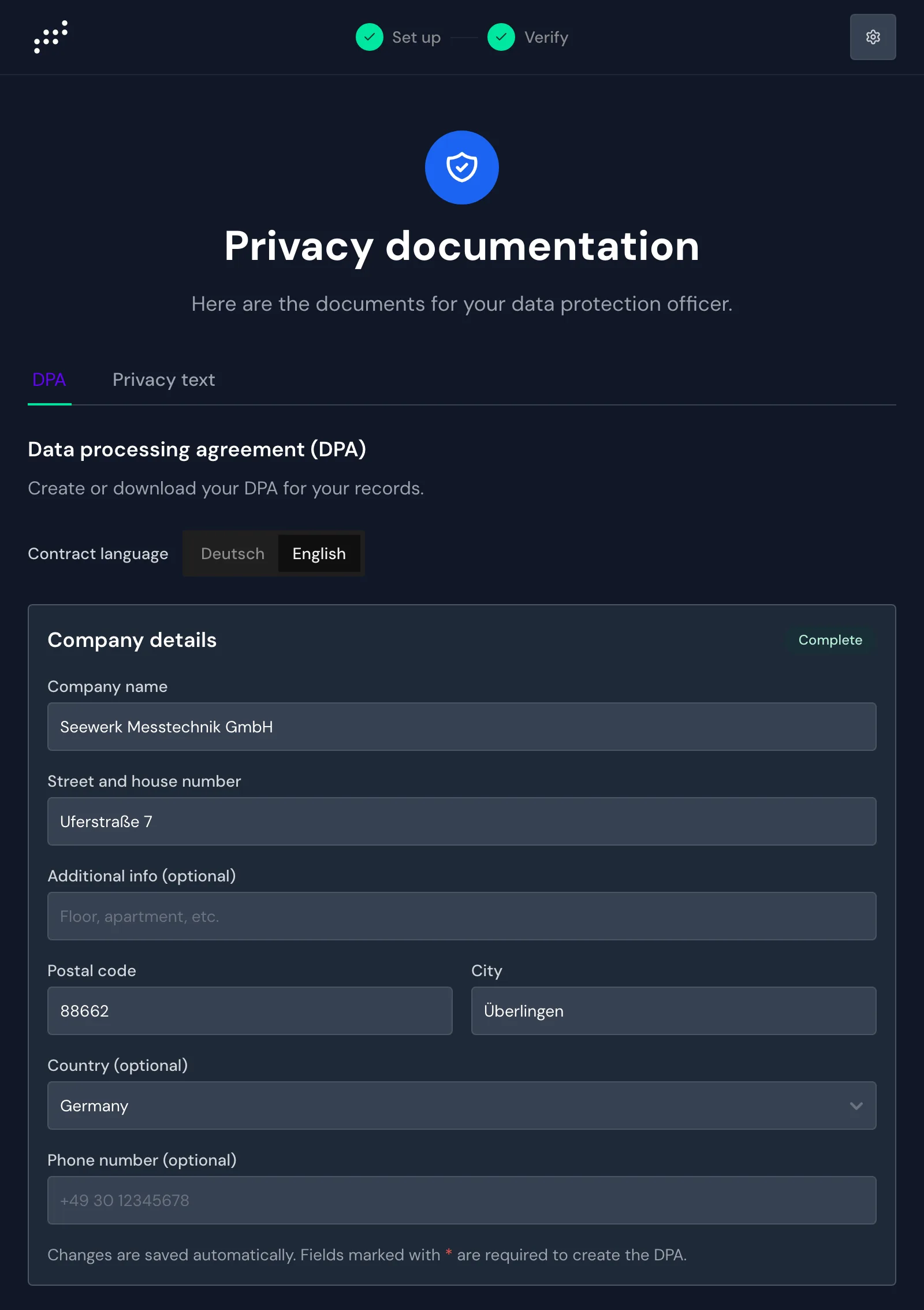Click the 'Phone number (optional)' label

[x=142, y=1160]
